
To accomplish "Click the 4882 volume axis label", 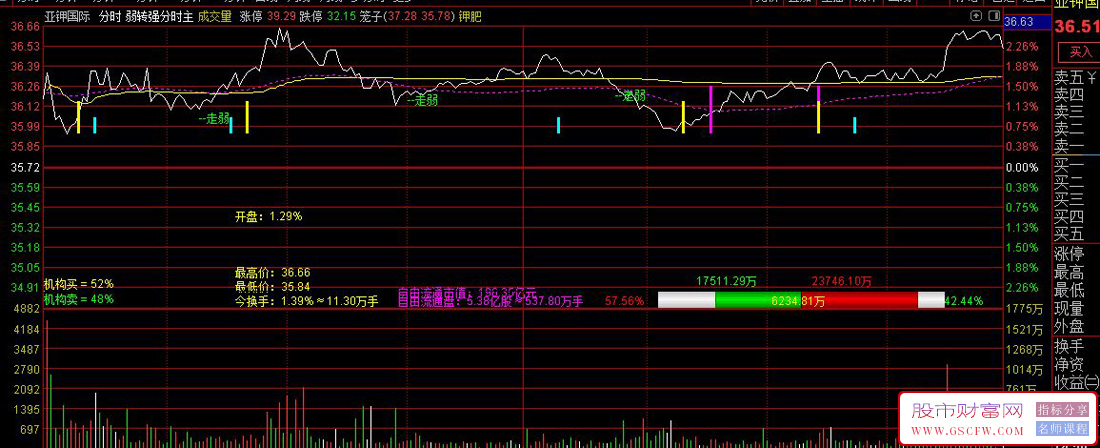I will 25,308.
